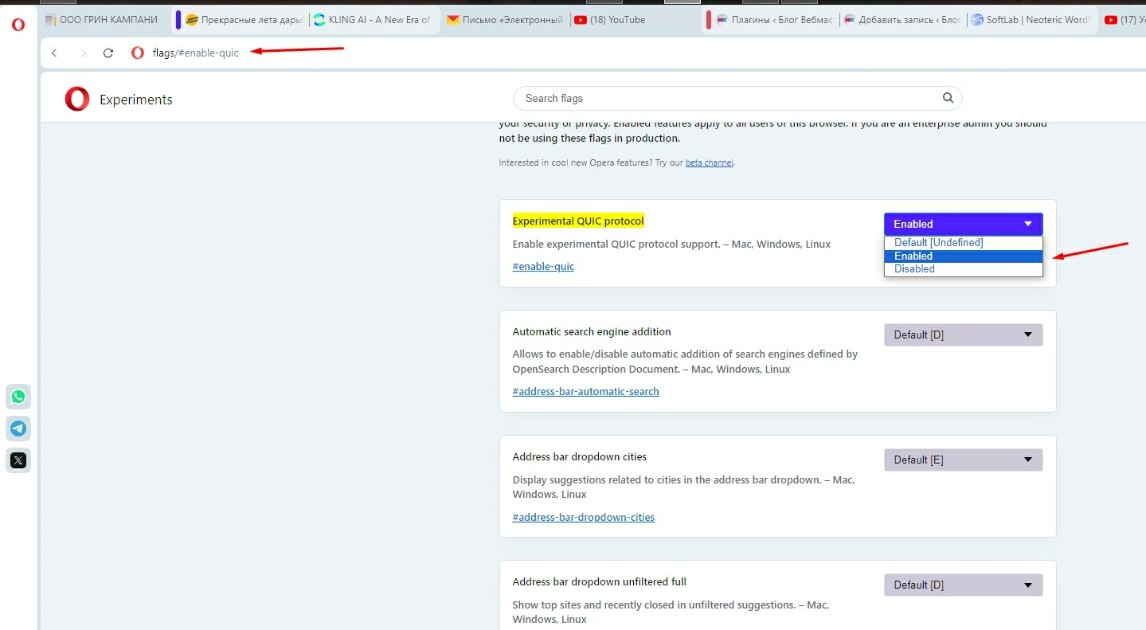1146x630 pixels.
Task: Open the #address-bar-automatic-search link
Action: click(x=585, y=392)
